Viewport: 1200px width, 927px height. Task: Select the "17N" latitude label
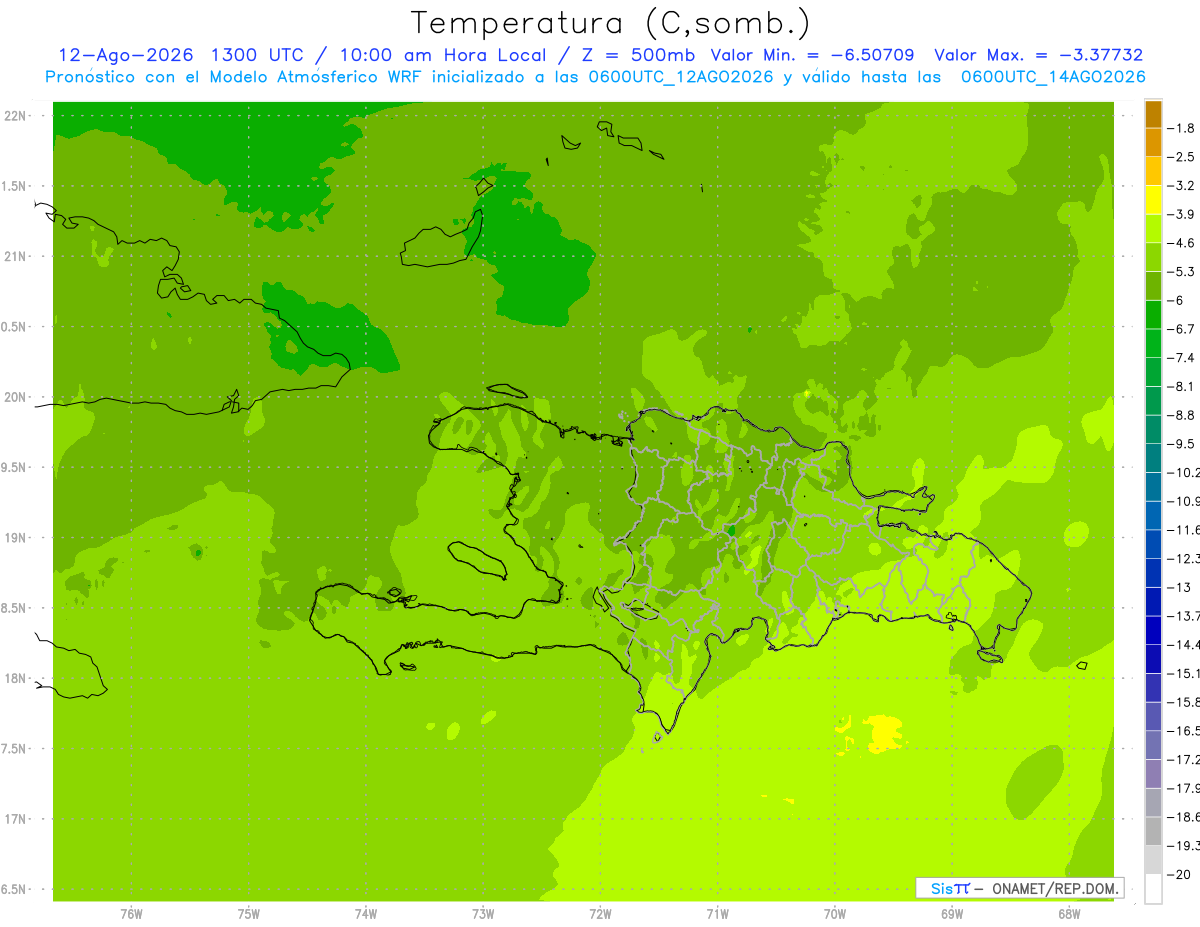click(x=16, y=819)
